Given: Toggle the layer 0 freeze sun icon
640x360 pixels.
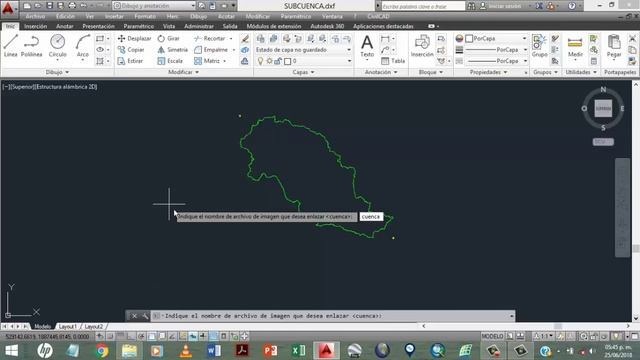Looking at the screenshot, I should 269,61.
